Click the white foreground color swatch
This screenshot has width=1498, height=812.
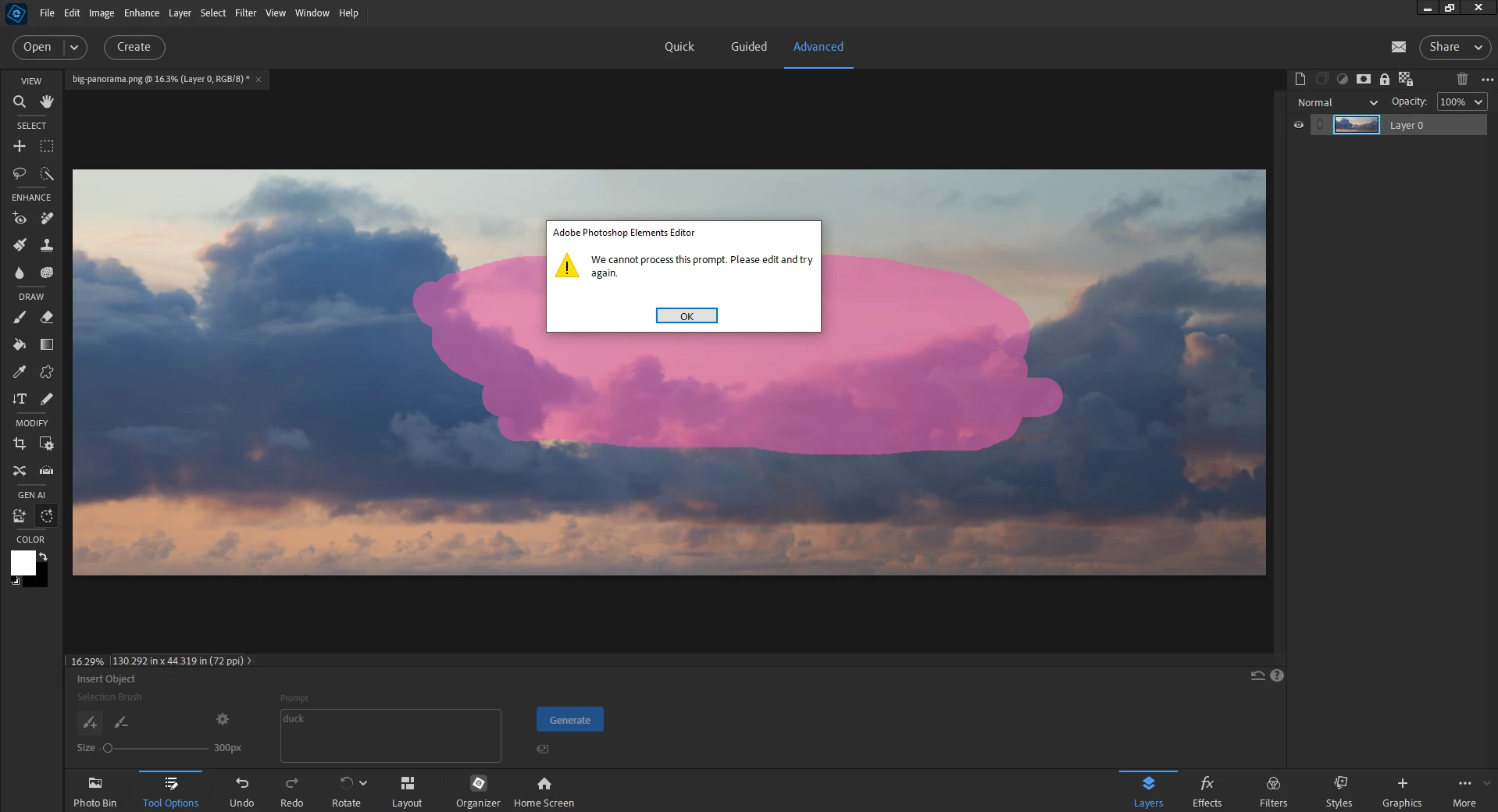23,562
